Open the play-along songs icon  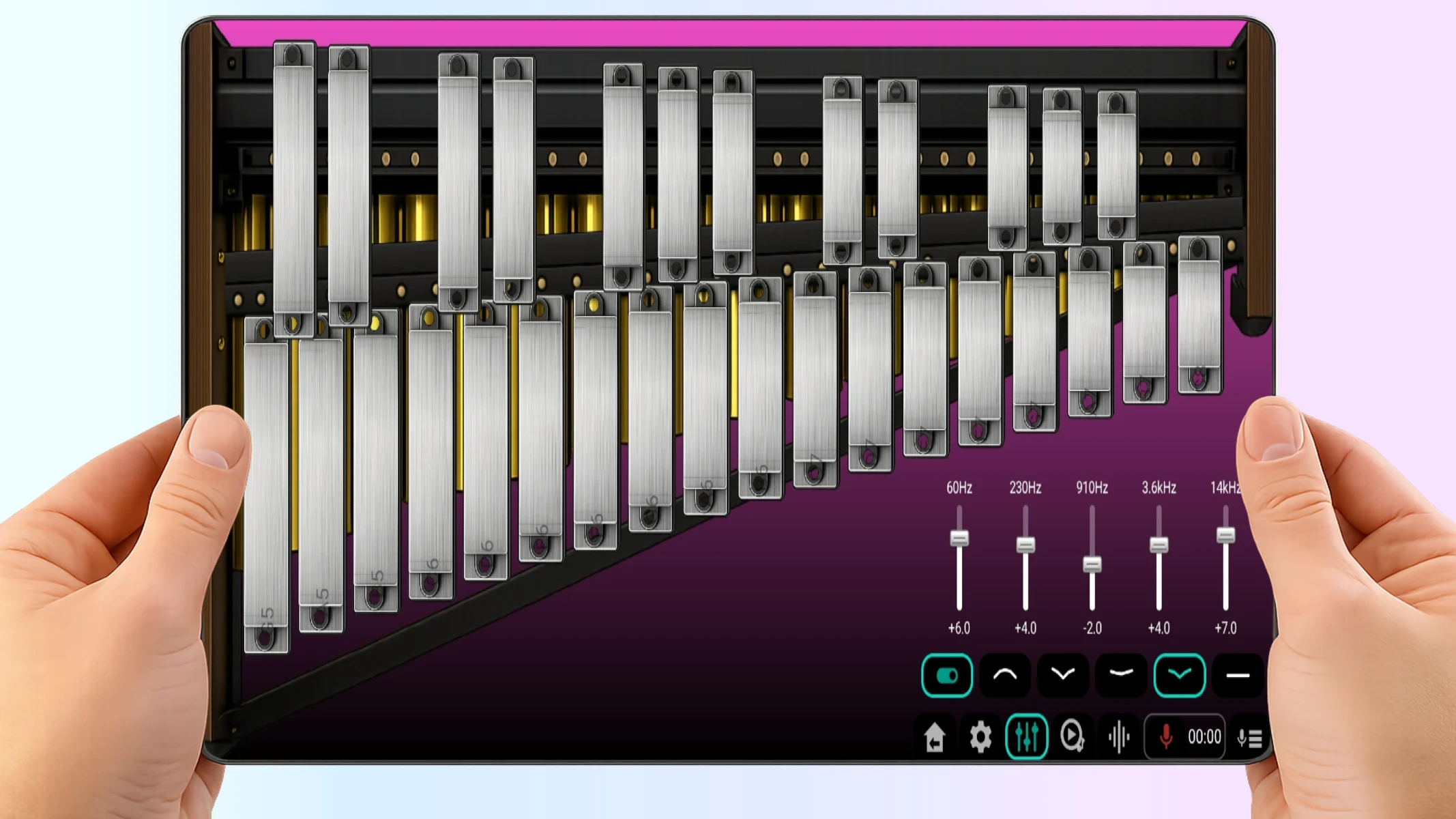pos(1072,736)
